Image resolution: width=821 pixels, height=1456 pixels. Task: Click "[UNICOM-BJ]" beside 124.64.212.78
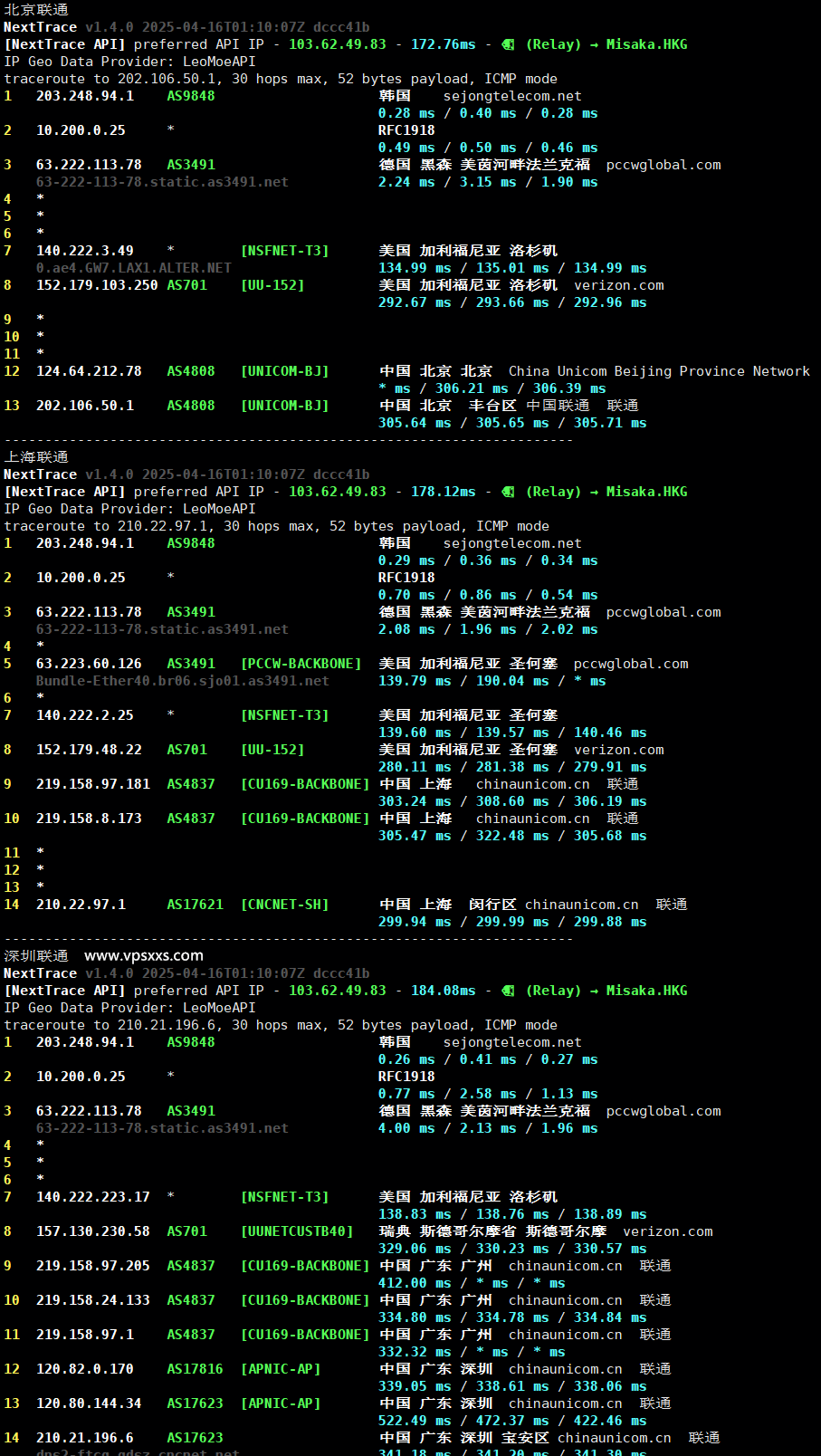[x=284, y=371]
